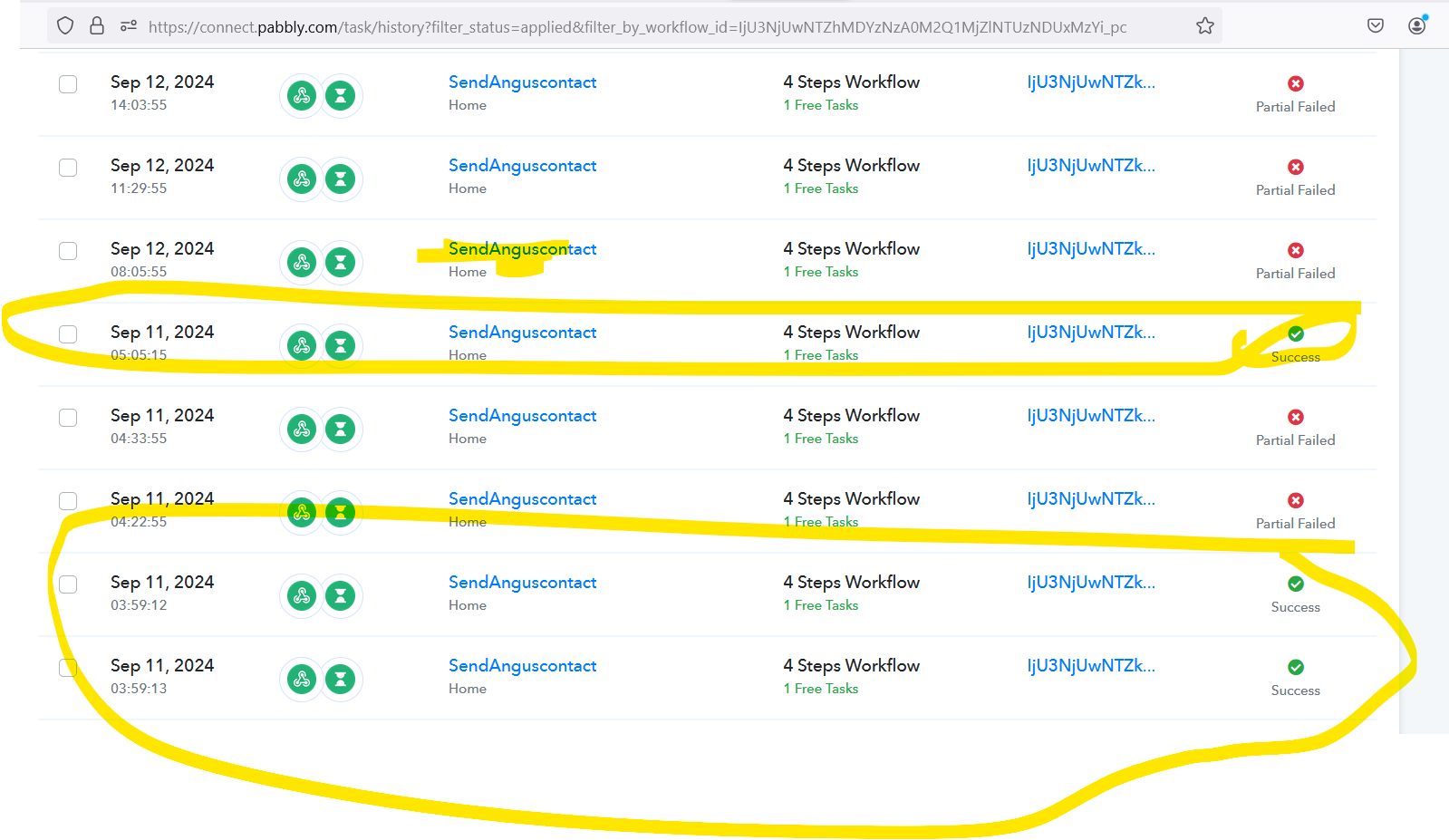Image resolution: width=1449 pixels, height=840 pixels.
Task: Open site permissions icon in address bar
Action: [x=129, y=26]
